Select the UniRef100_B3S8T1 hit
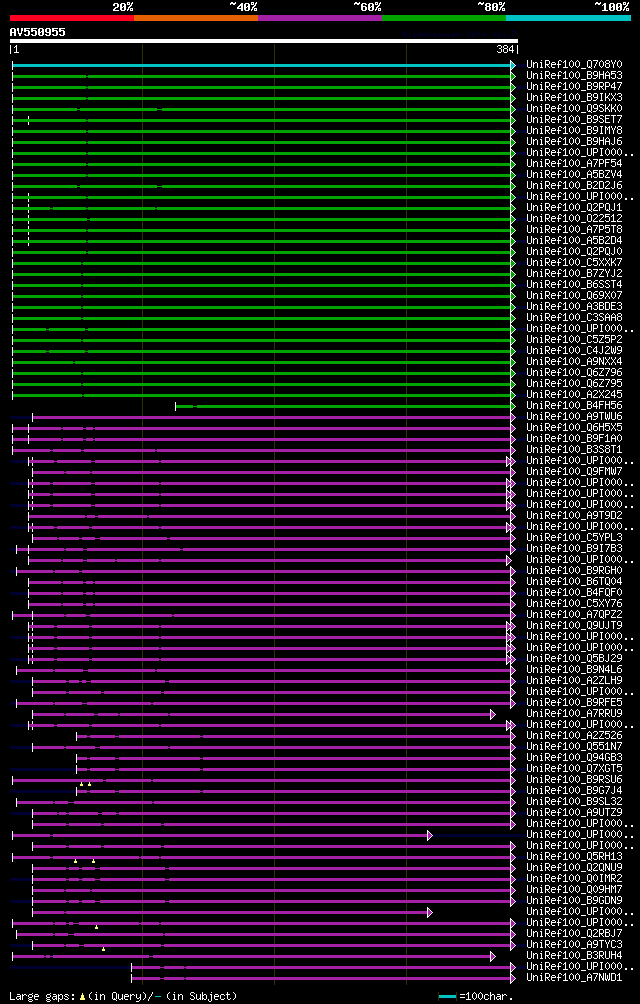The height and width of the screenshot is (1004, 640). 574,449
